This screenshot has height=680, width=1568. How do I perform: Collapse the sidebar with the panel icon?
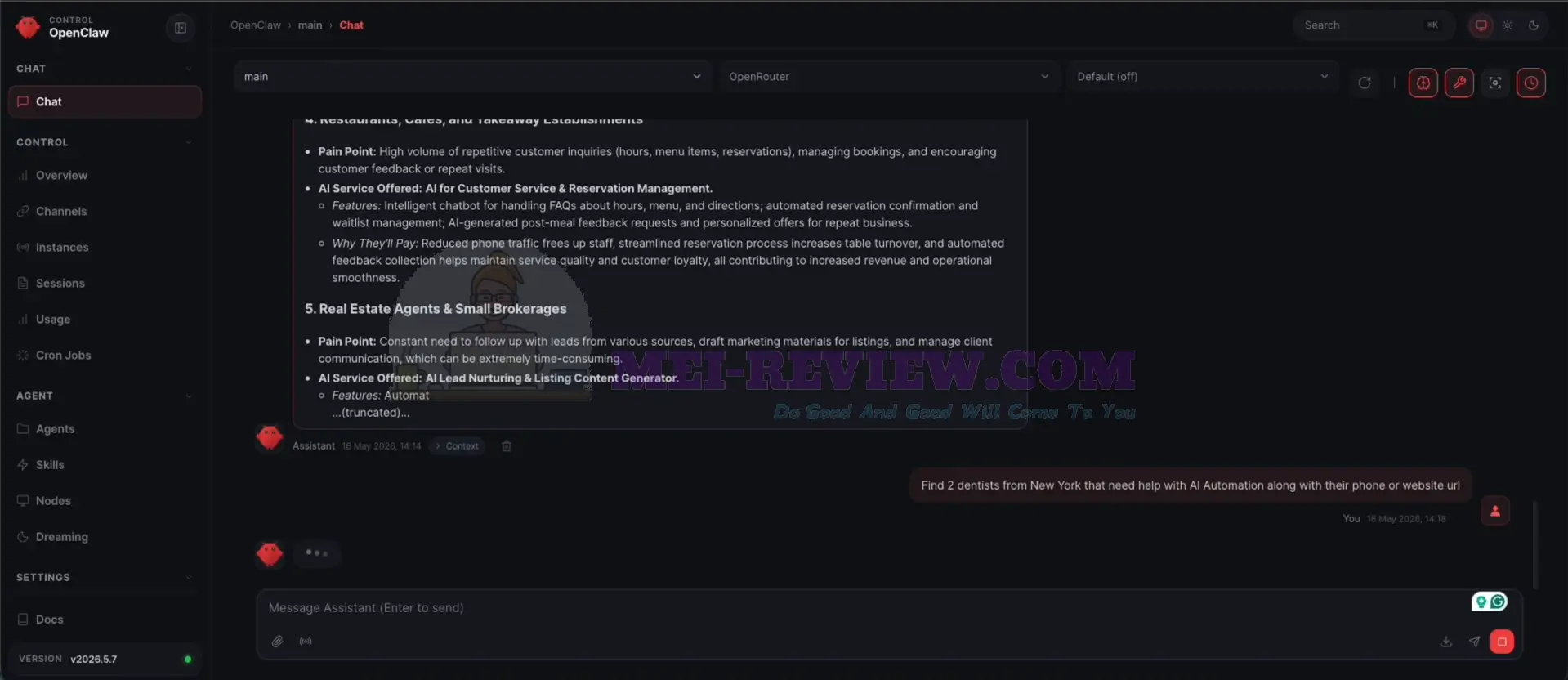click(x=181, y=28)
